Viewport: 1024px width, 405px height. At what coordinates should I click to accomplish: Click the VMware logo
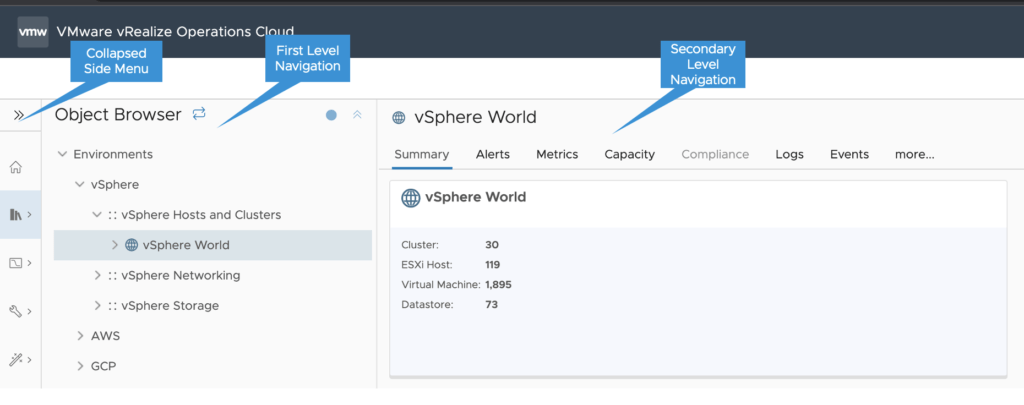click(x=32, y=31)
